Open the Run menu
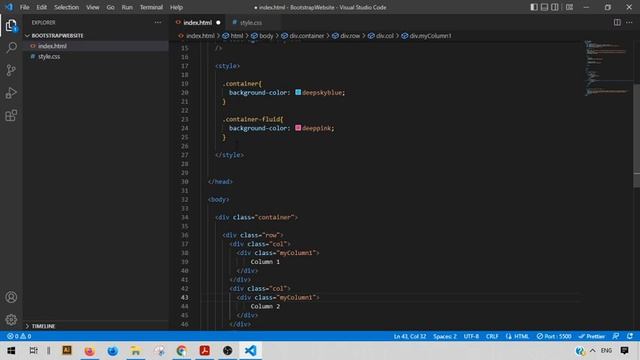640x360 pixels. 127,7
